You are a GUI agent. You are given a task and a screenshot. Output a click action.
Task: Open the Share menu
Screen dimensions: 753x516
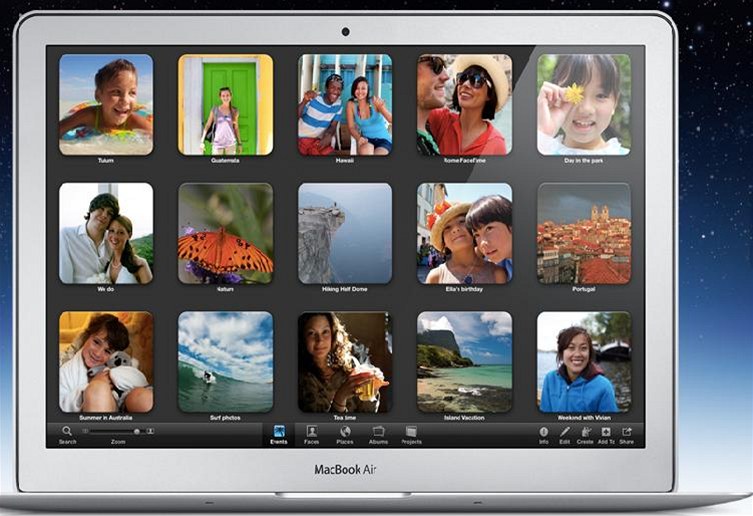point(627,432)
